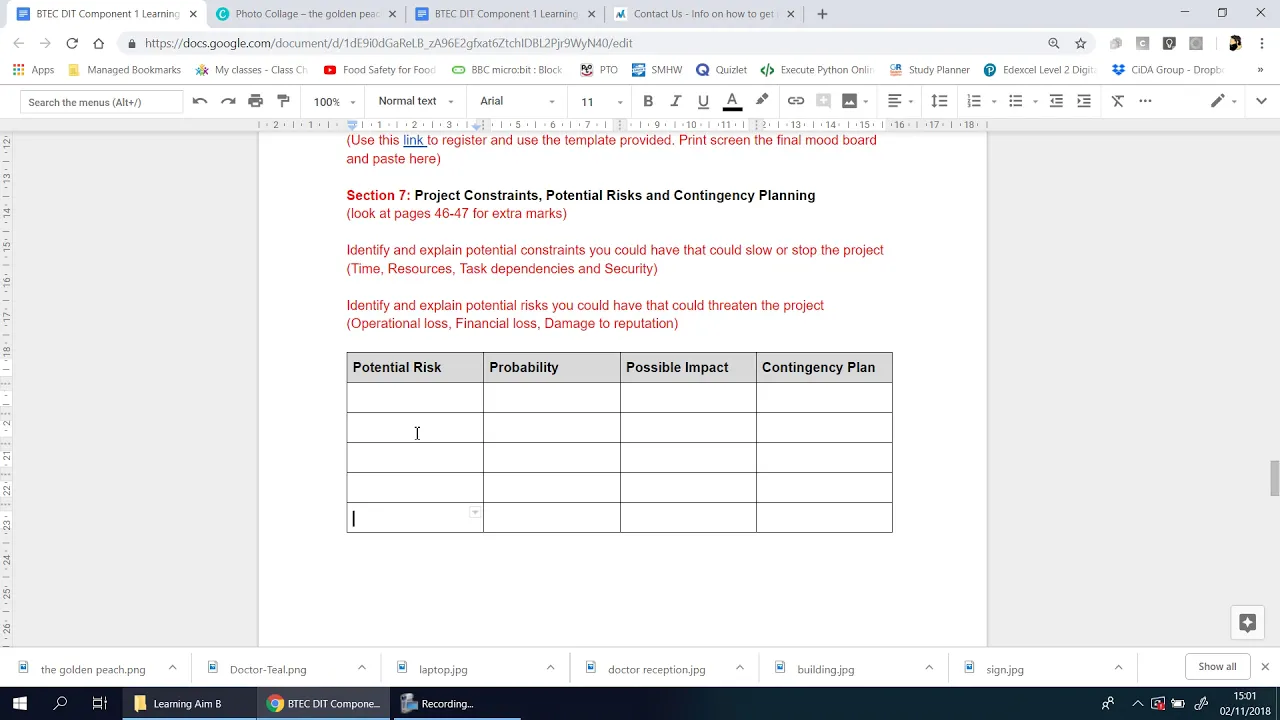1280x720 pixels.
Task: Go to the browser home page
Action: (98, 43)
